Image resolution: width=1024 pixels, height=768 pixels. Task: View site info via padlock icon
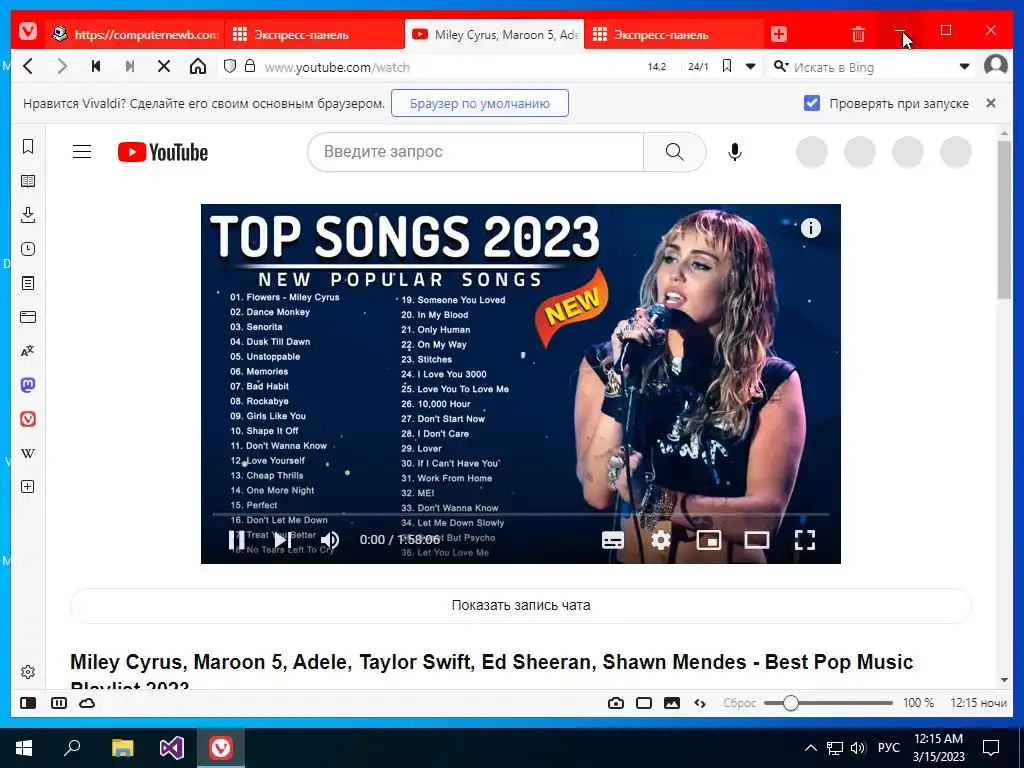click(x=249, y=66)
